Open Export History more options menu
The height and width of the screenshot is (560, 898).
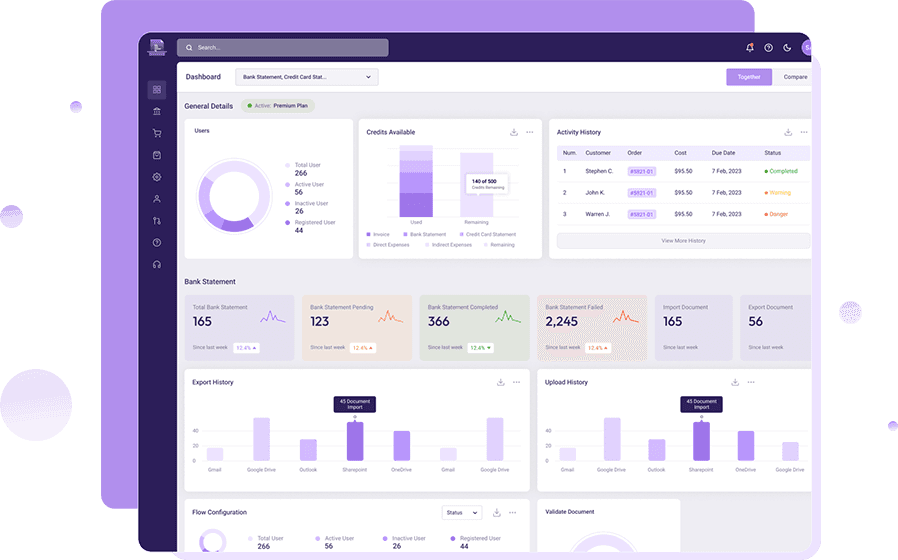point(517,382)
